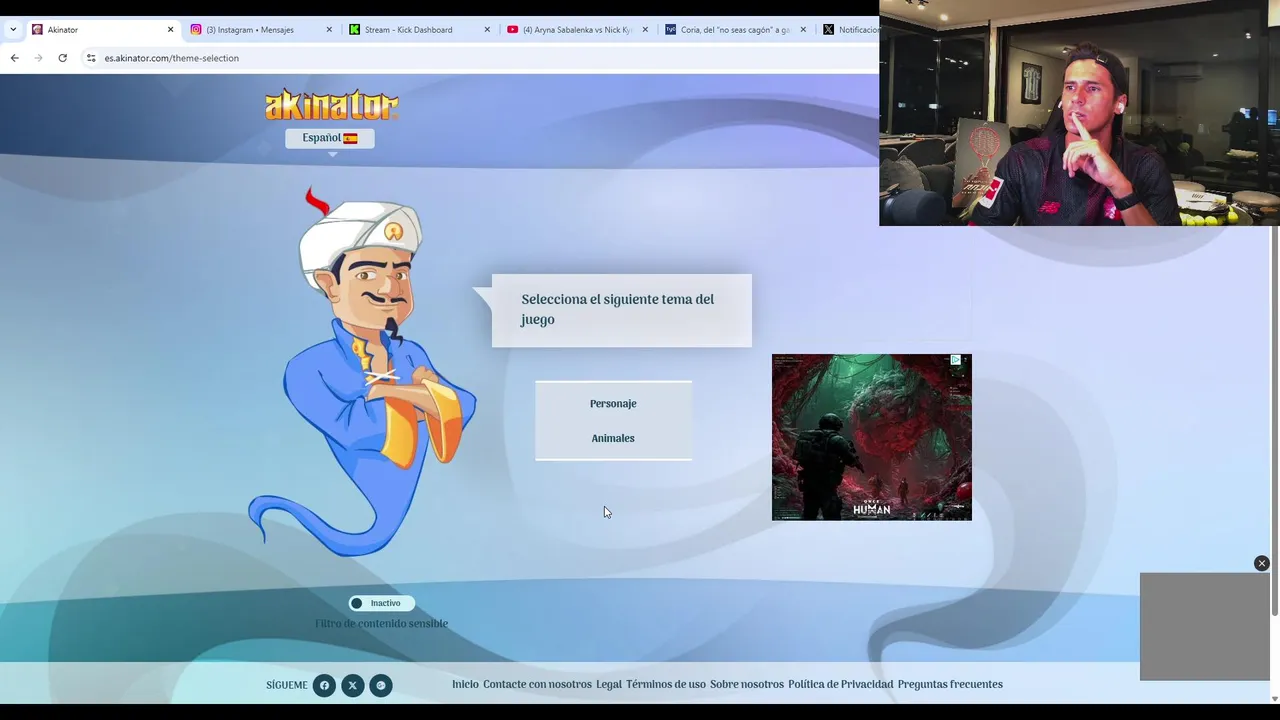The height and width of the screenshot is (720, 1280).
Task: Open Contacte con nosotros link
Action: click(x=537, y=685)
